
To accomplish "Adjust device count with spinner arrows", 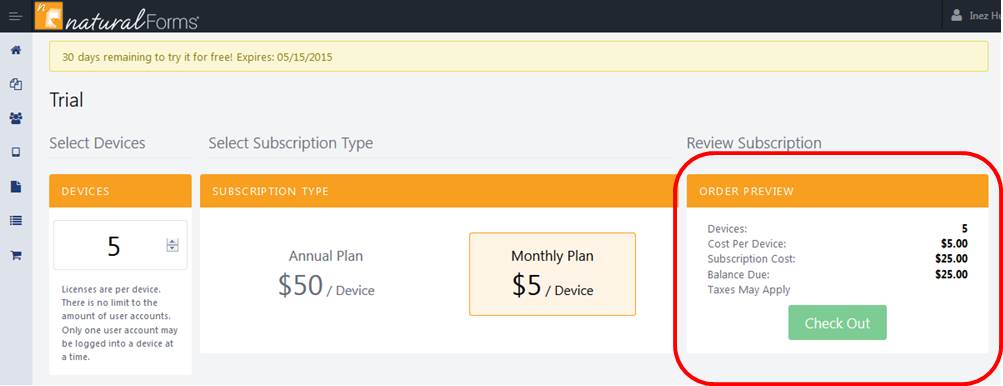I will pos(173,245).
